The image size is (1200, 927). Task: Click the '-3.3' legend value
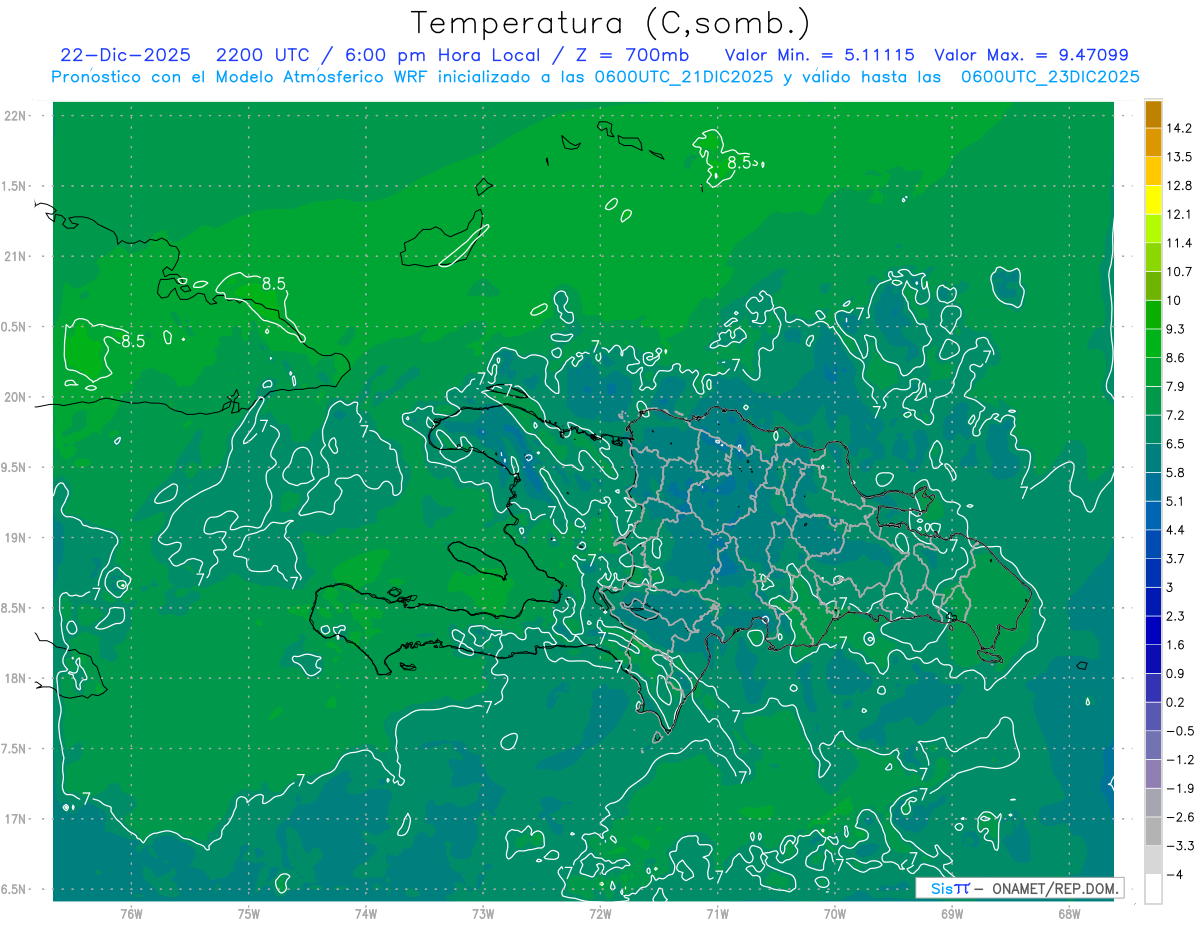1180,846
